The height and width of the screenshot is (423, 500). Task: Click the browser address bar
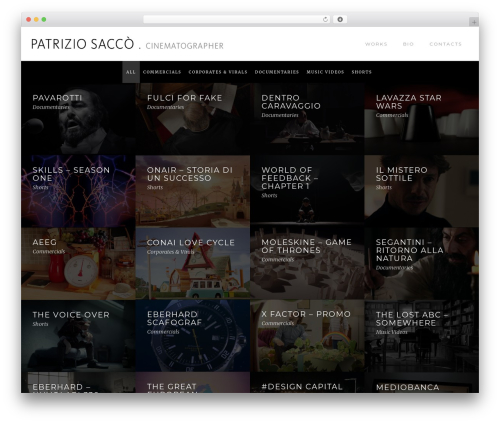tap(237, 19)
